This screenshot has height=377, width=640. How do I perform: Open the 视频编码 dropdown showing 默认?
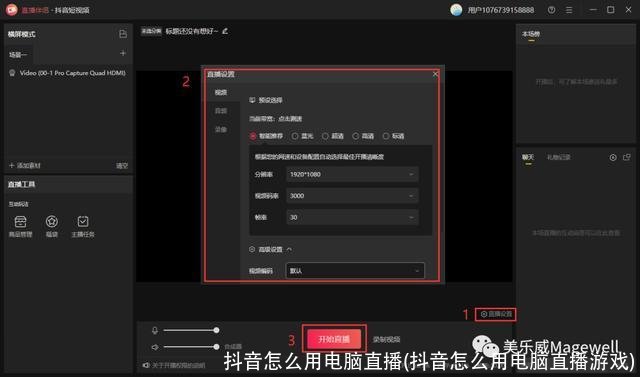355,271
